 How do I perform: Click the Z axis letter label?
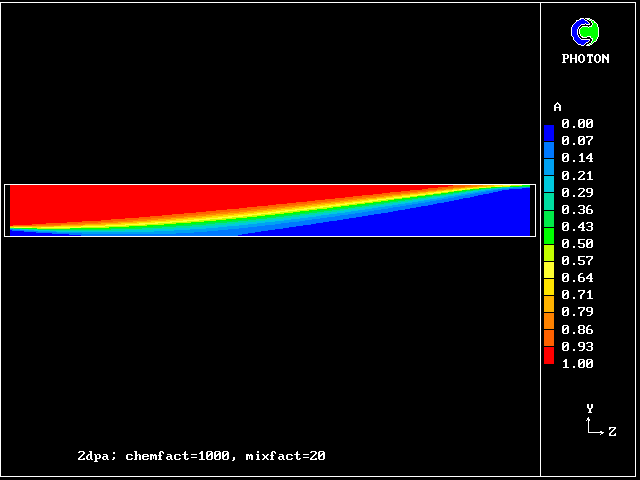[x=612, y=432]
